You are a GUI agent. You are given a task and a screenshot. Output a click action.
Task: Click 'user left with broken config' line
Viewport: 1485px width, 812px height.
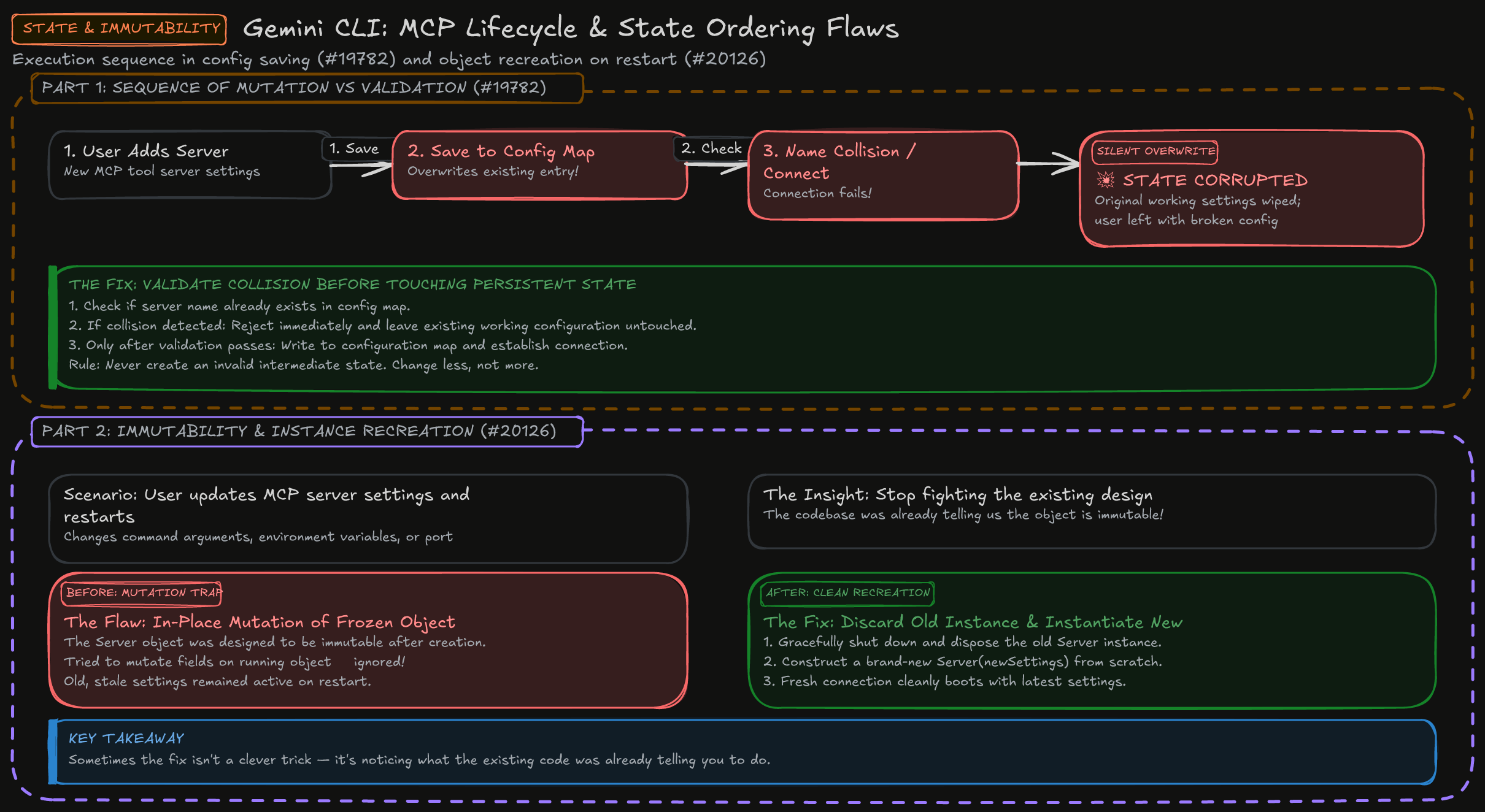coord(1186,220)
